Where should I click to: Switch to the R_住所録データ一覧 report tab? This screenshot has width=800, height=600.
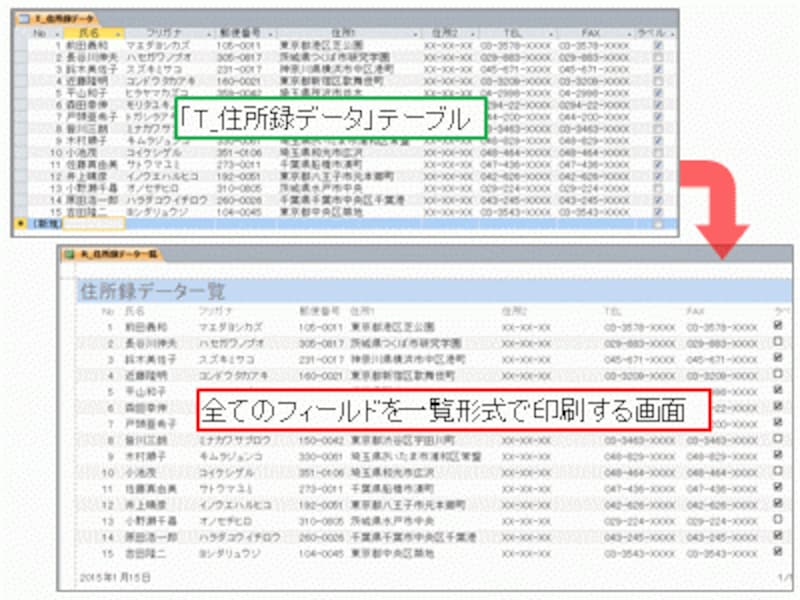point(111,254)
